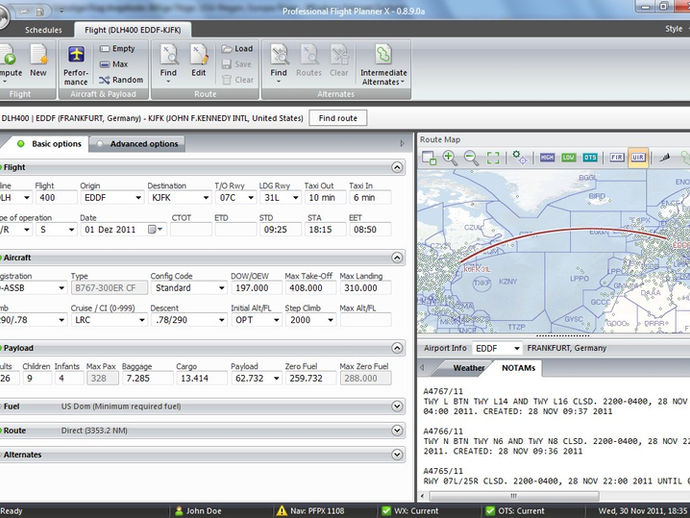Open Intermediate Alternates menu
Viewport: 690px width, 518px height.
[x=383, y=65]
